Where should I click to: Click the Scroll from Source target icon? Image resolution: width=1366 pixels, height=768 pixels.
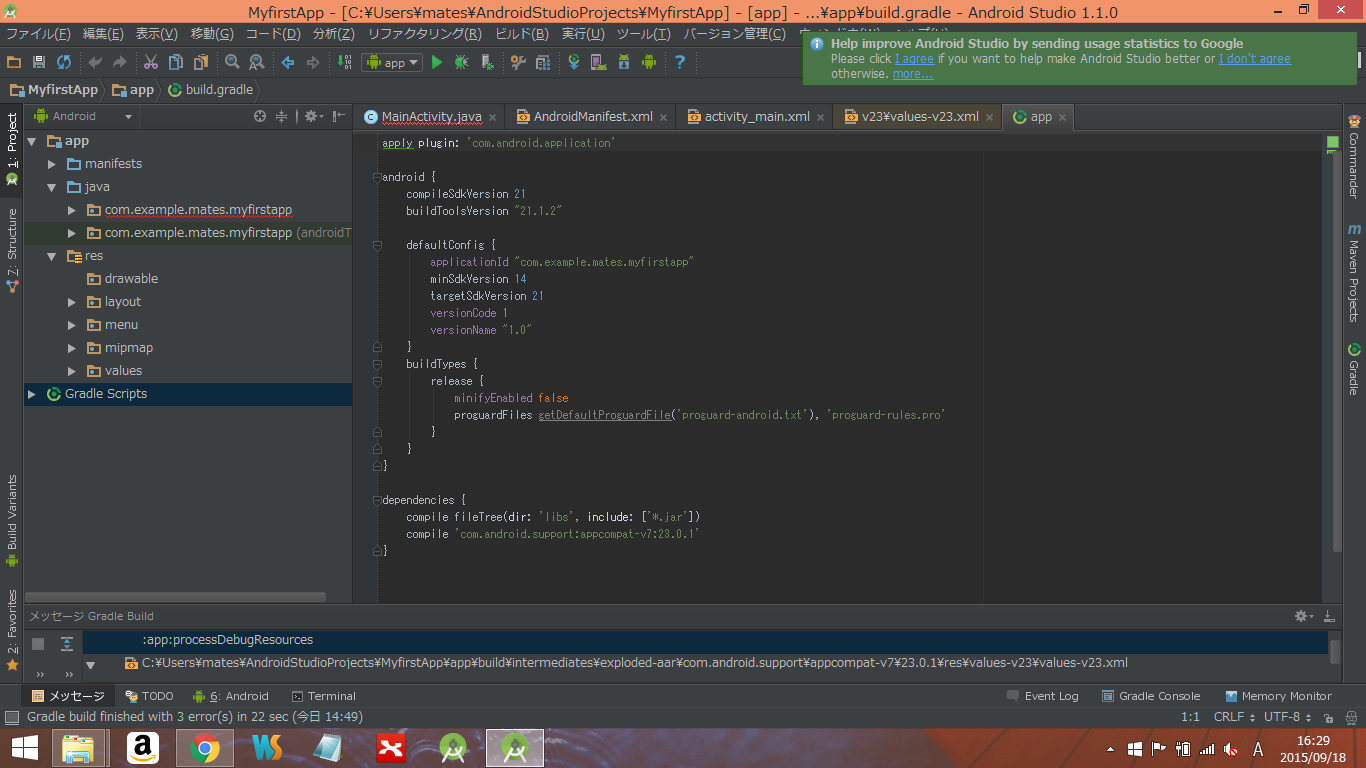(260, 116)
